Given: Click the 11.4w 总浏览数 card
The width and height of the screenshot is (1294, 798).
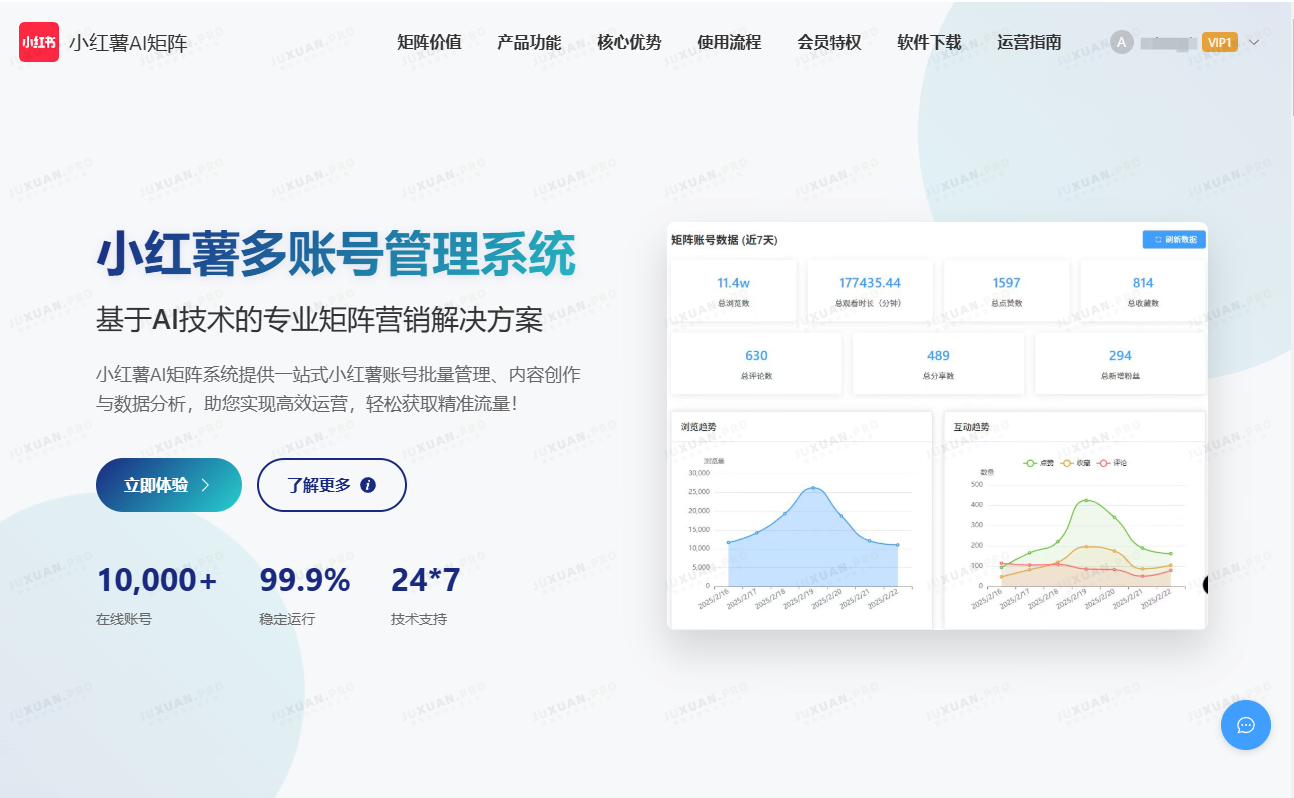Looking at the screenshot, I should tap(734, 291).
